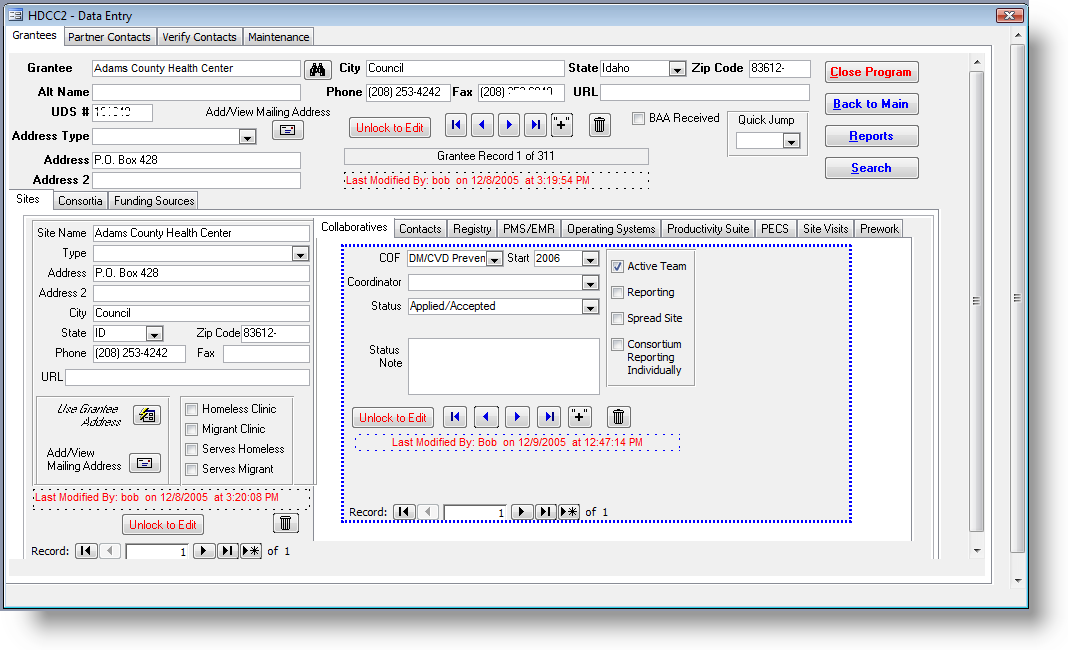Screen dimensions: 1068x650
Task: Tick the Serves Homeless checkbox
Action: pyautogui.click(x=191, y=449)
